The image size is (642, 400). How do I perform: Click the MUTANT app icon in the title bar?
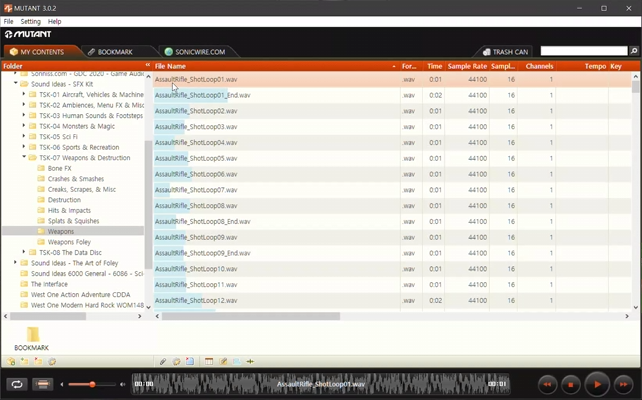pos(8,8)
